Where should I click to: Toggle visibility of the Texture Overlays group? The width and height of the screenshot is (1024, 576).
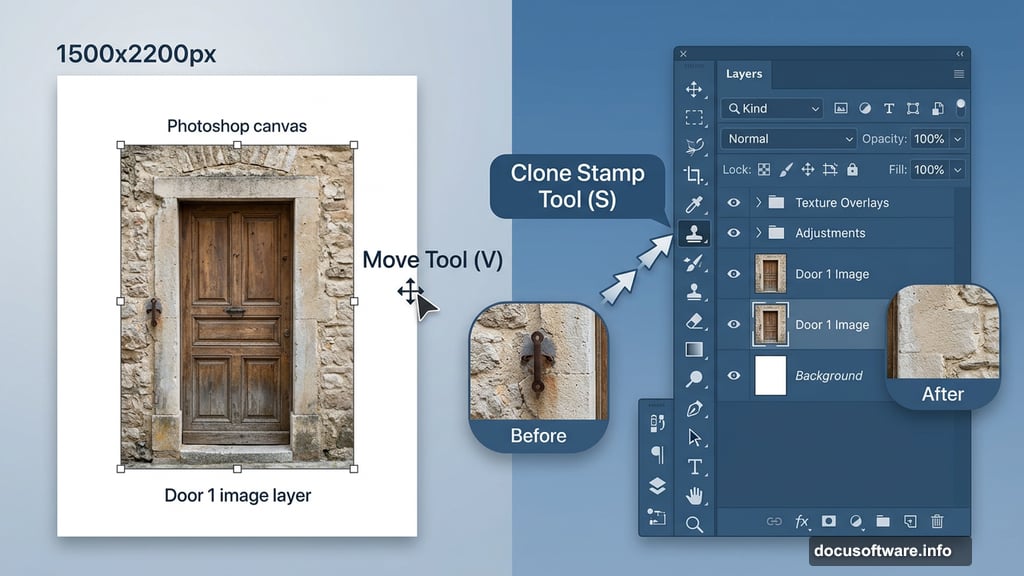(732, 202)
